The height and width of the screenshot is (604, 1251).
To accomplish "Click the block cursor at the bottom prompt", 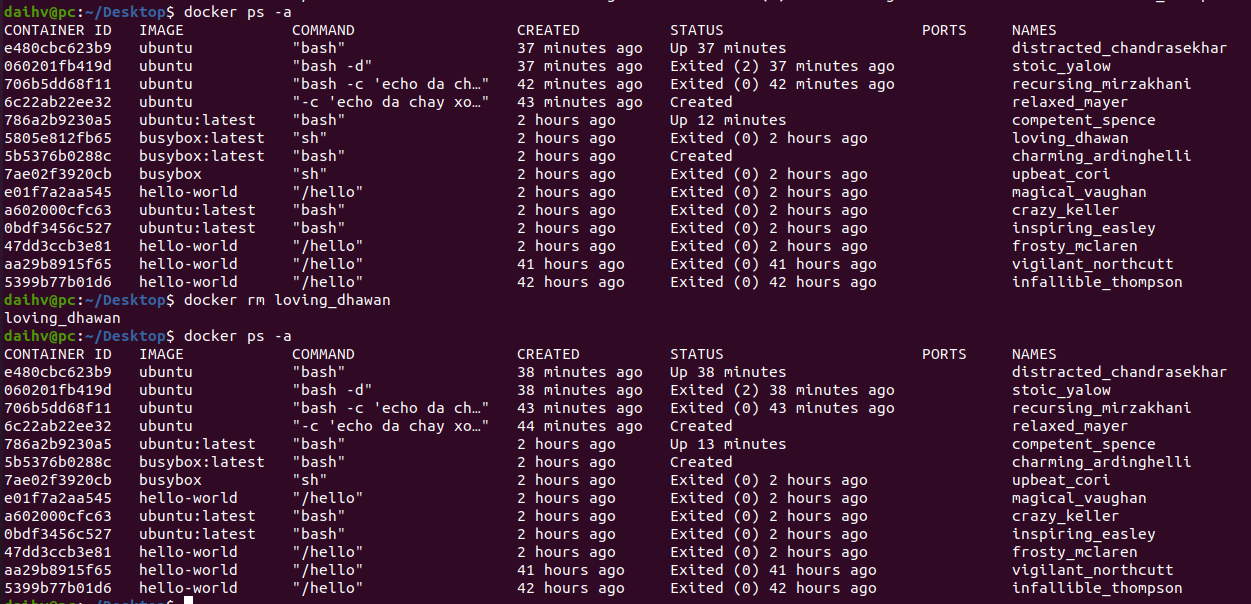I will [188, 600].
